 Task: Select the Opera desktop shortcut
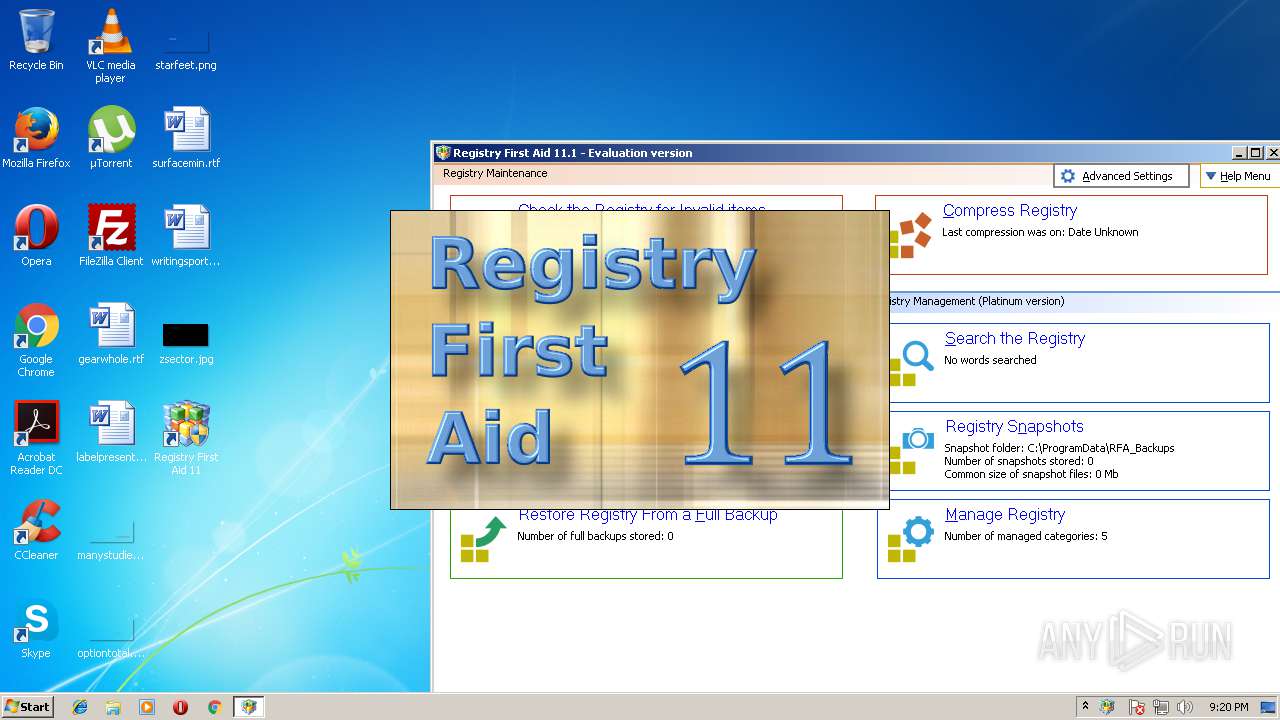tap(36, 236)
